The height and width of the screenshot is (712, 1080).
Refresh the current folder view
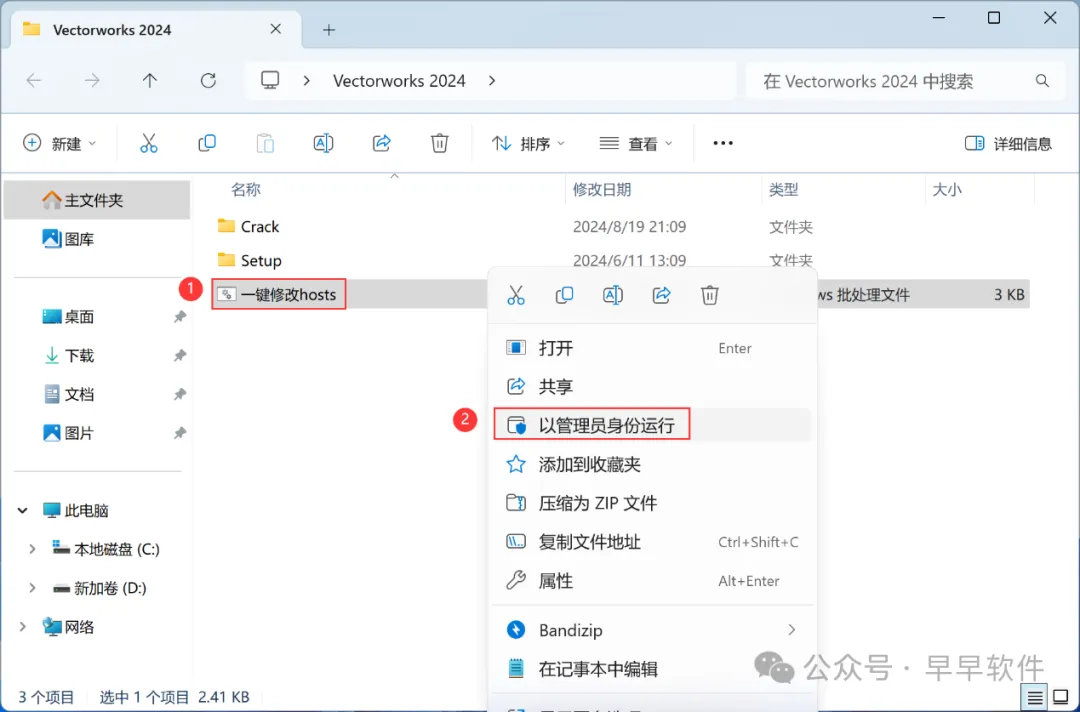(x=208, y=81)
